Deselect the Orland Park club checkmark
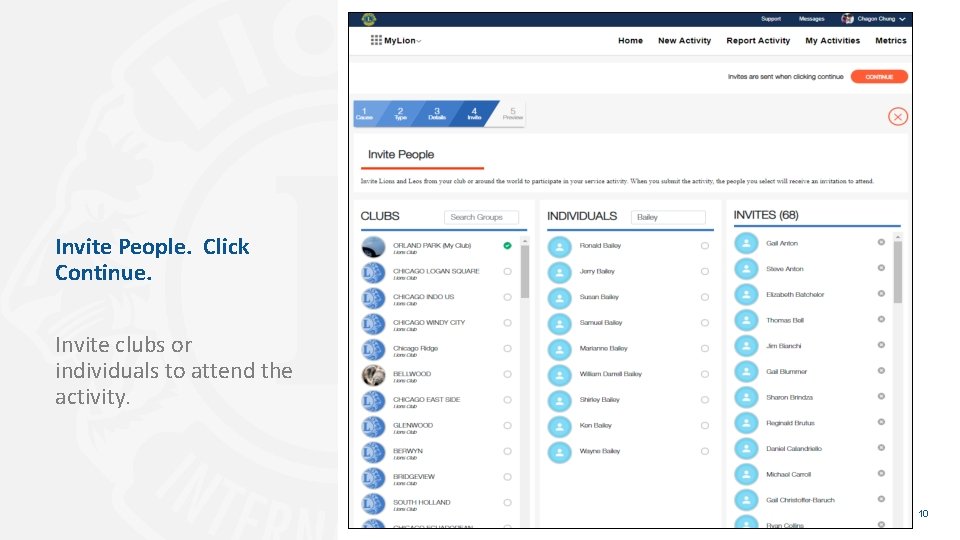Screen dimensions: 960x540 point(508,246)
